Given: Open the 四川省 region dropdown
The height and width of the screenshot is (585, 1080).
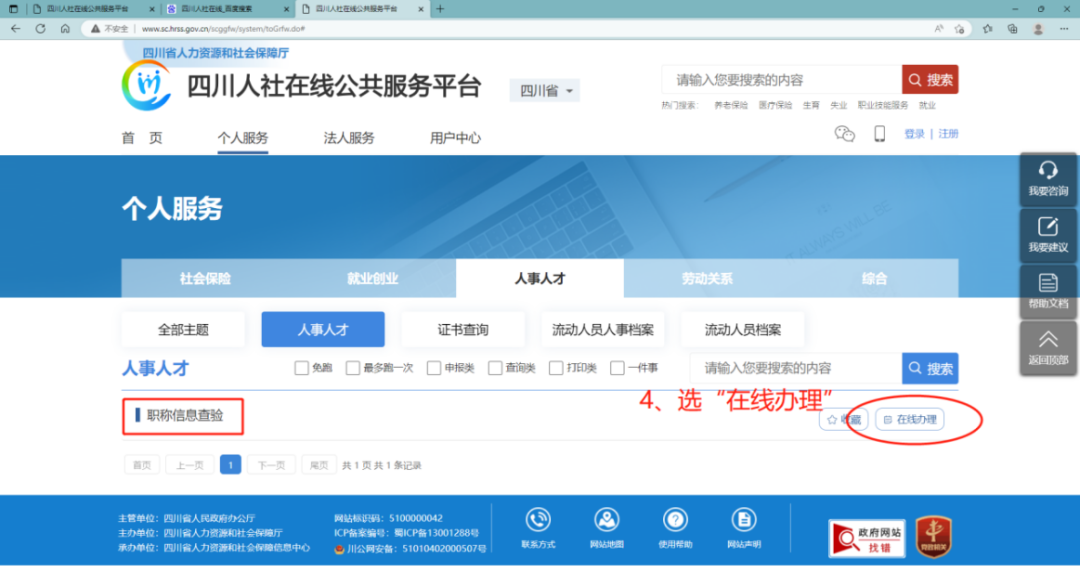Looking at the screenshot, I should point(544,90).
